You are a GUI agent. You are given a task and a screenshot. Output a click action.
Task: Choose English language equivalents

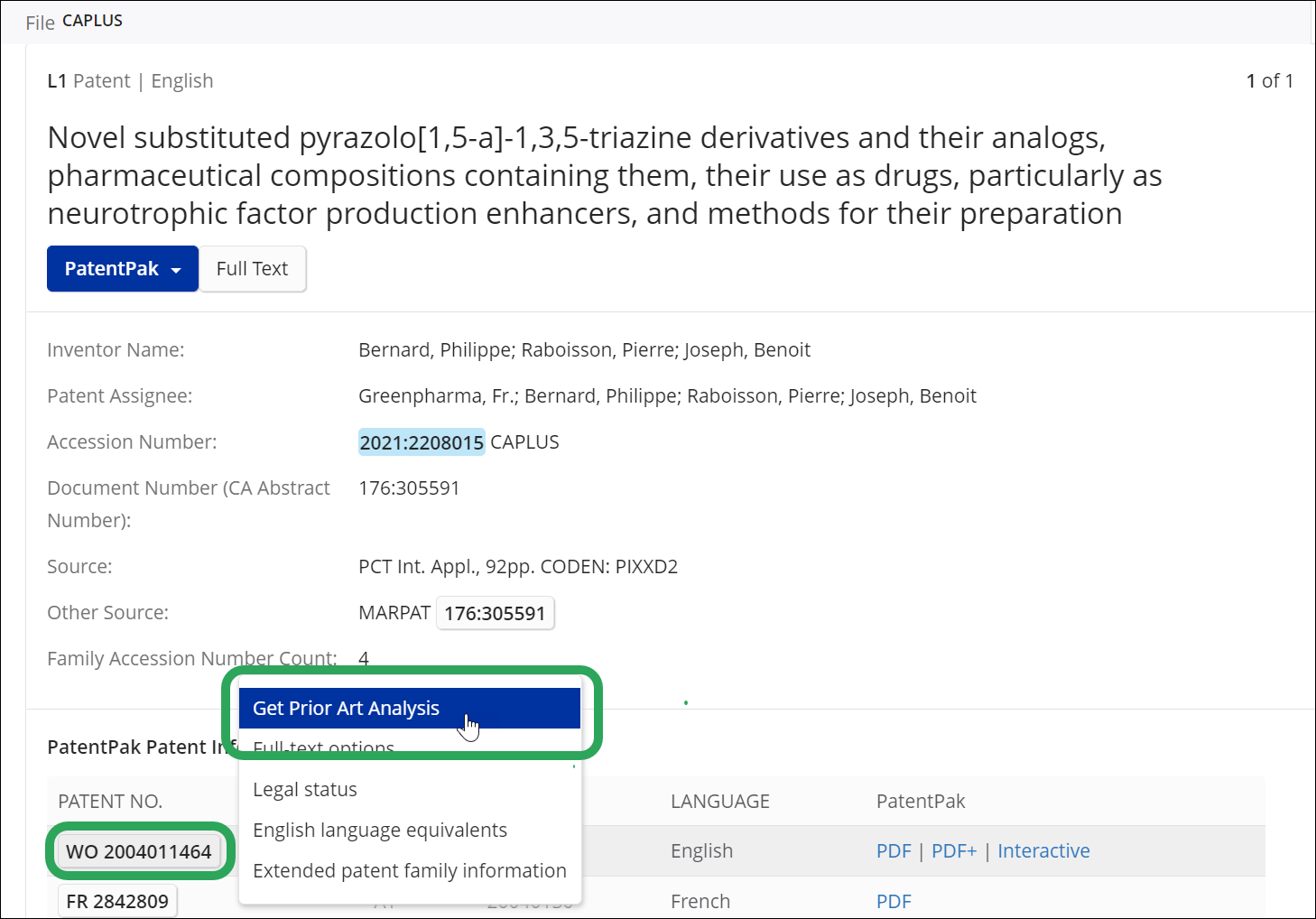(x=380, y=831)
